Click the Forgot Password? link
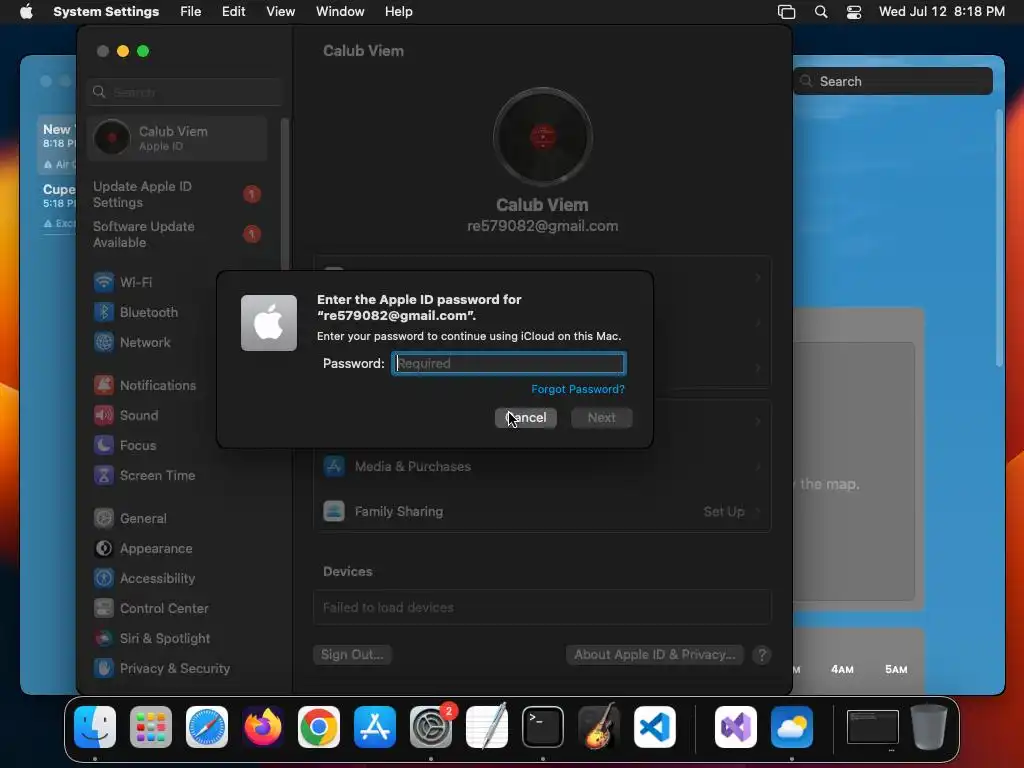Screen dimensions: 1024x768 578,389
